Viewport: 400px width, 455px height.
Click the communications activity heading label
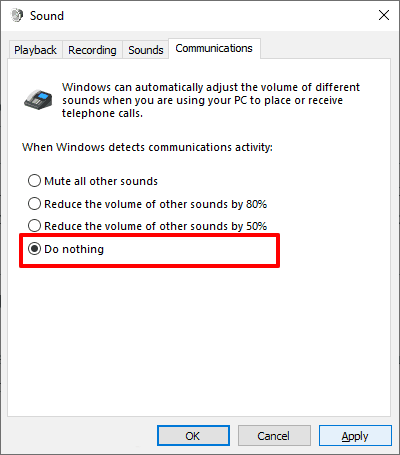(x=147, y=147)
